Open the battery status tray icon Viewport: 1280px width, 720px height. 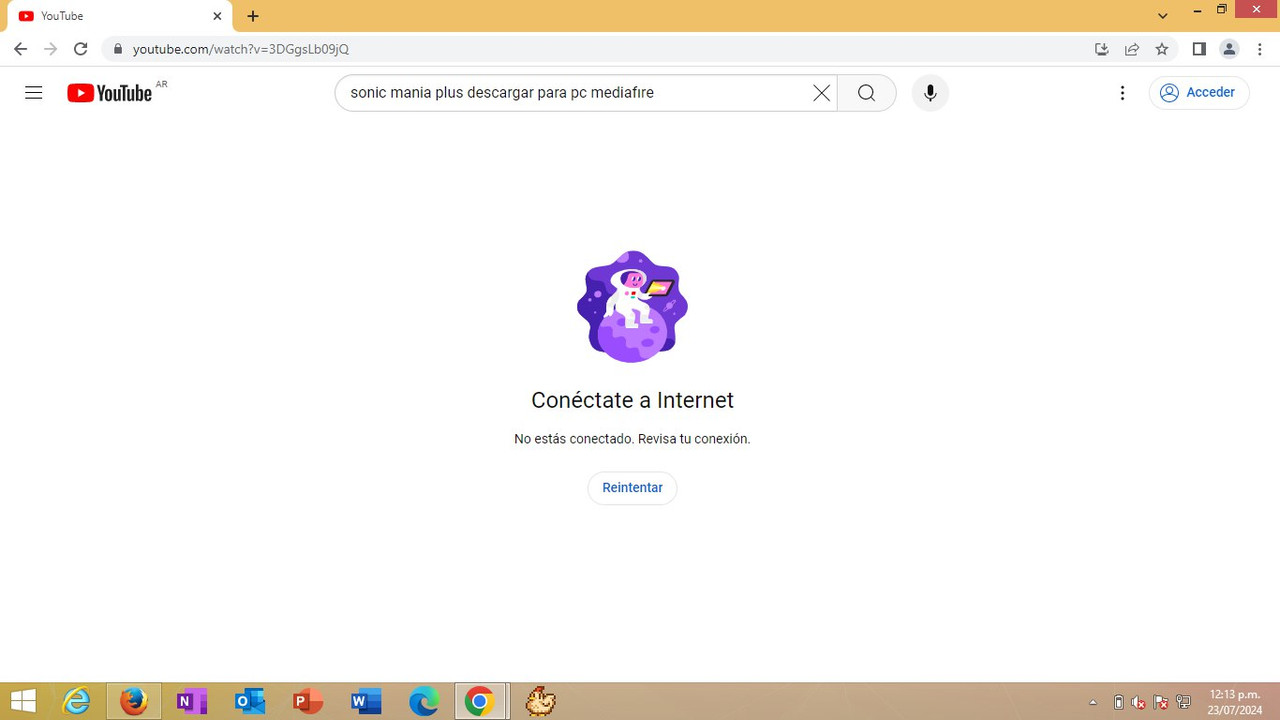[x=1118, y=702]
